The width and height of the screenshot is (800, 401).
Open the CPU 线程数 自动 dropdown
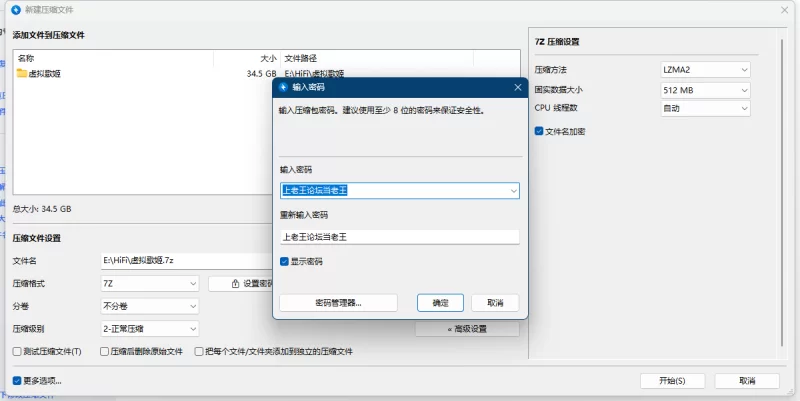pyautogui.click(x=706, y=108)
